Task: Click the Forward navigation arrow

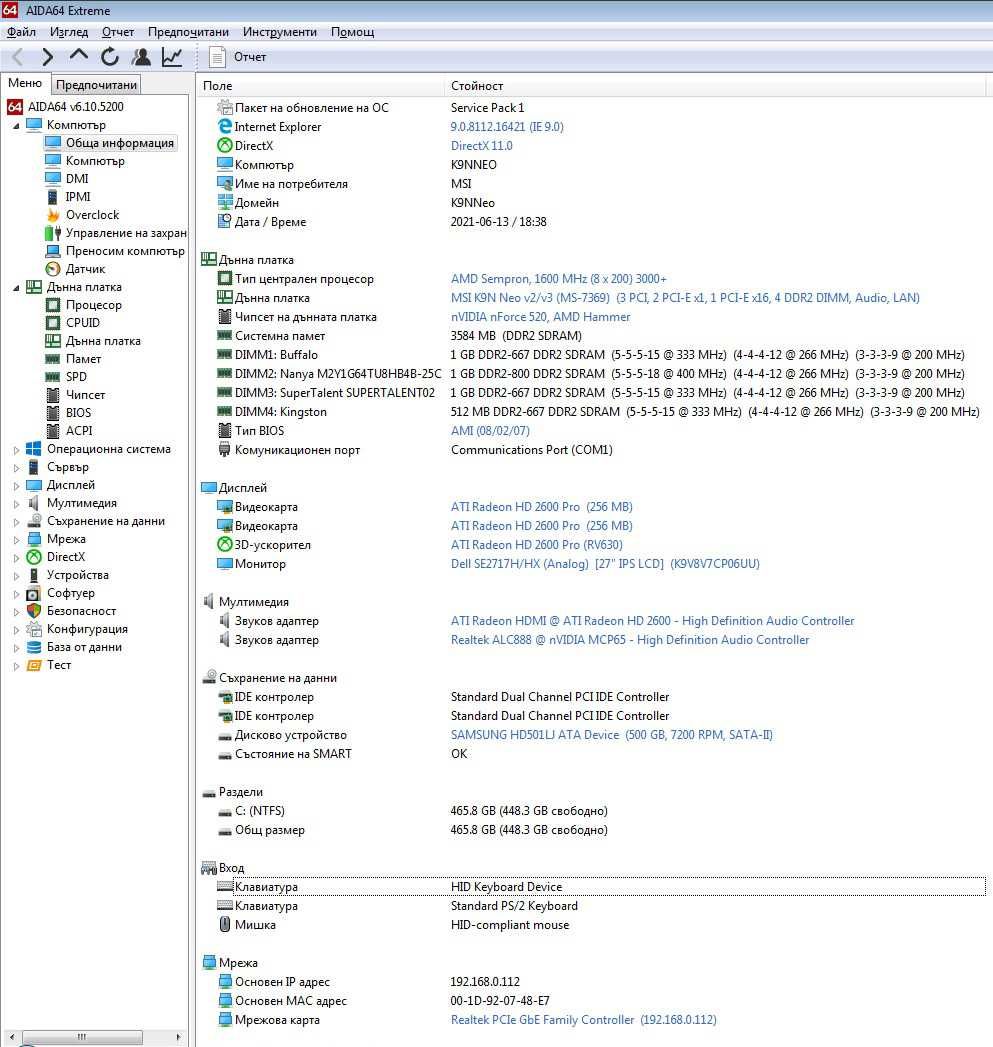Action: [x=47, y=57]
